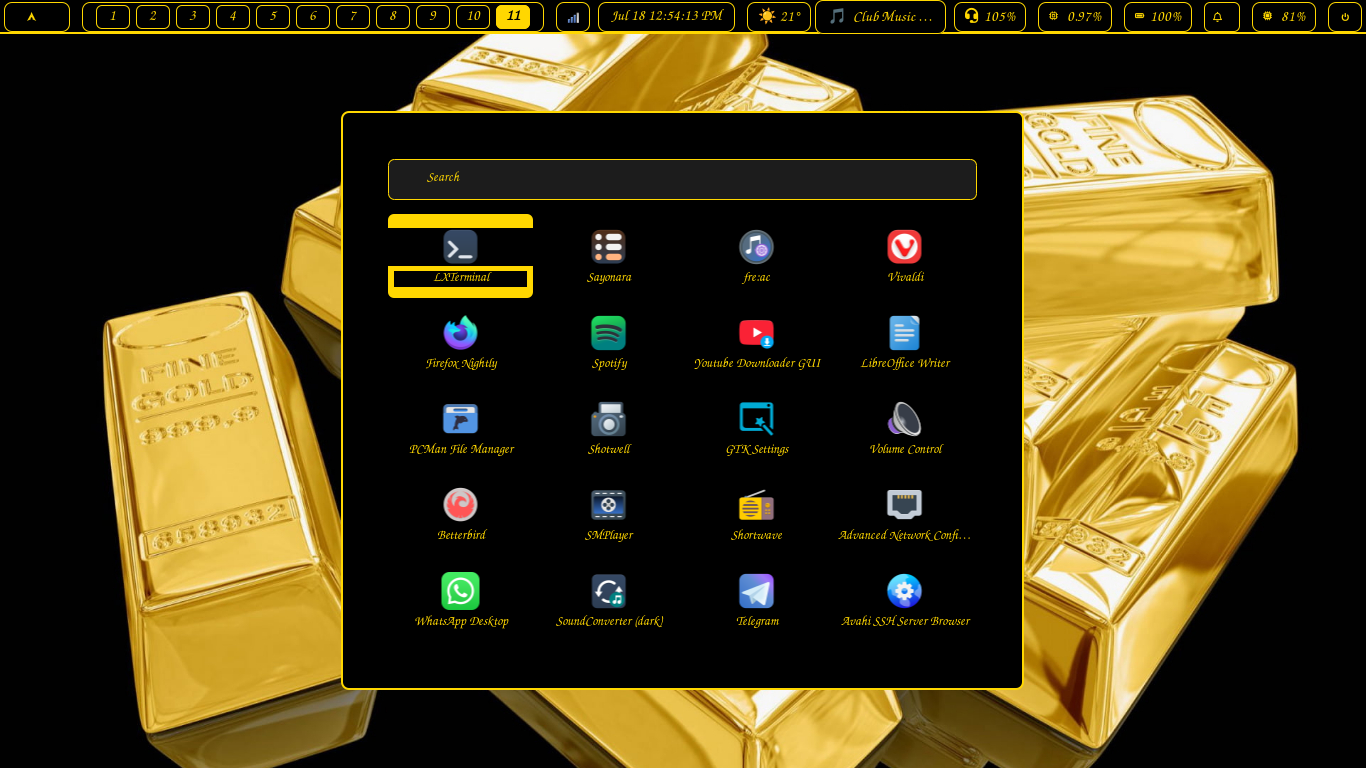Switch to workspace 7

353,17
